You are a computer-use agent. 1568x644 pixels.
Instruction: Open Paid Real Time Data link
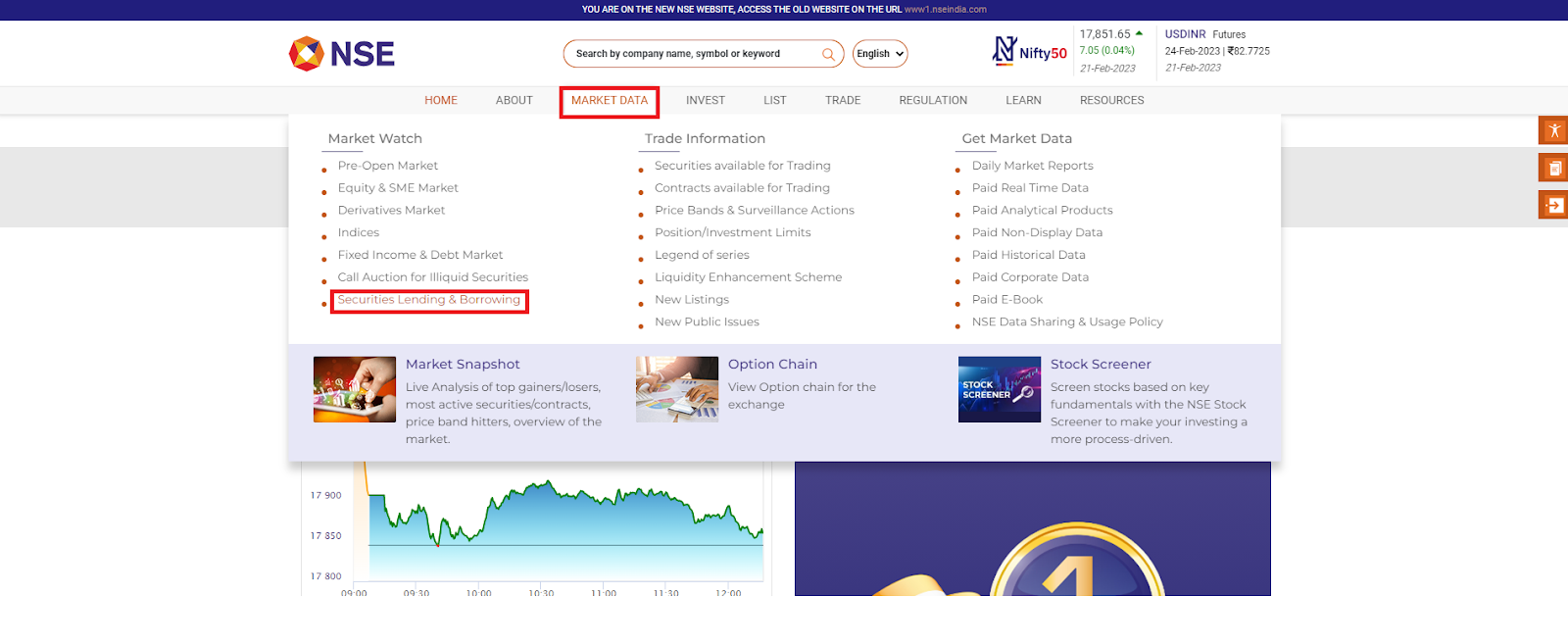click(x=1030, y=188)
